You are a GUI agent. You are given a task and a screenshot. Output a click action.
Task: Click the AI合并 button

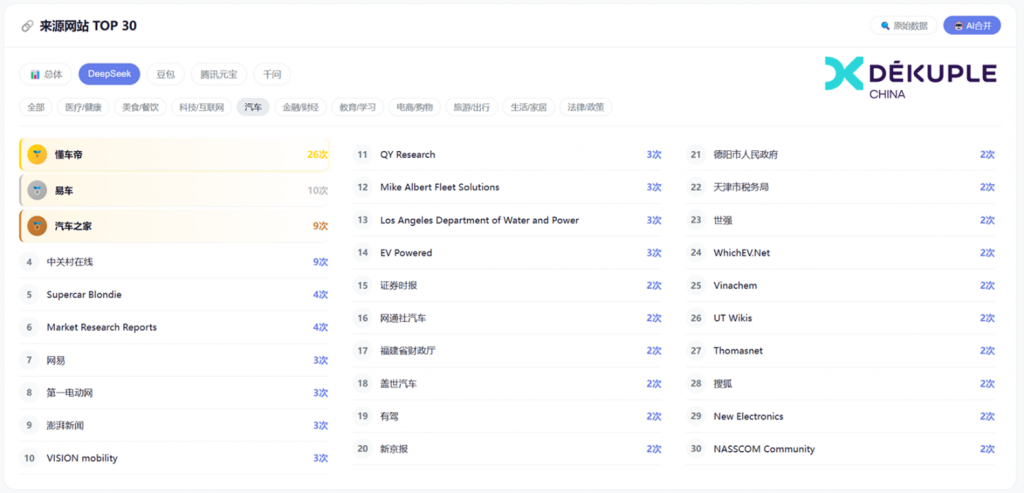[x=972, y=25]
